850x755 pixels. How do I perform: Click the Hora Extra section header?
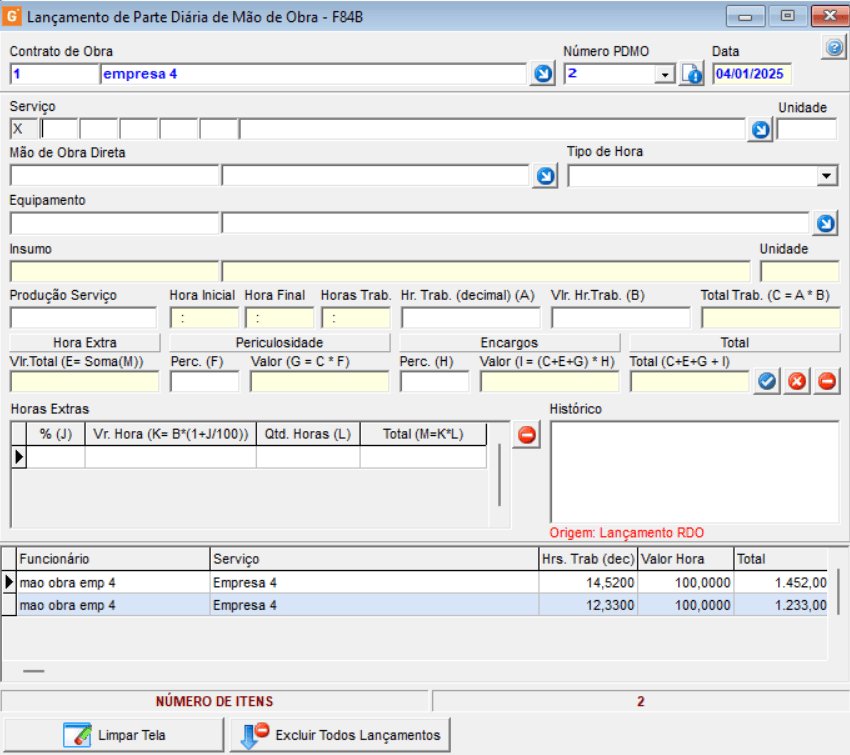[85, 343]
